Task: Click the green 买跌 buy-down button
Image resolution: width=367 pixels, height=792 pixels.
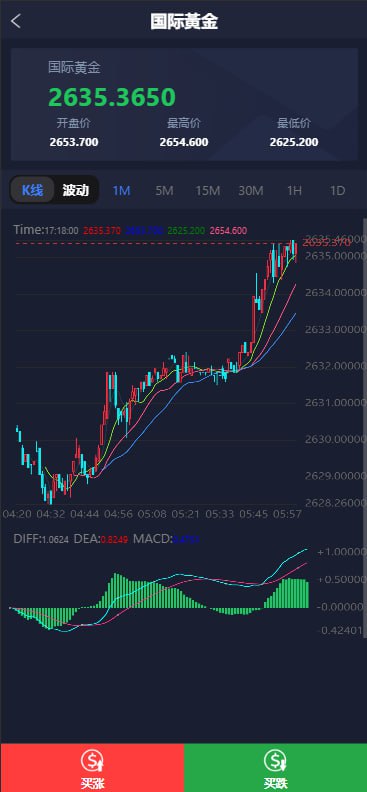Action: [276, 768]
